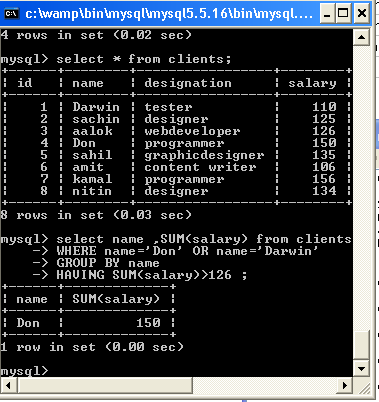Click the salary value 125
379x402 pixels.
324,119
